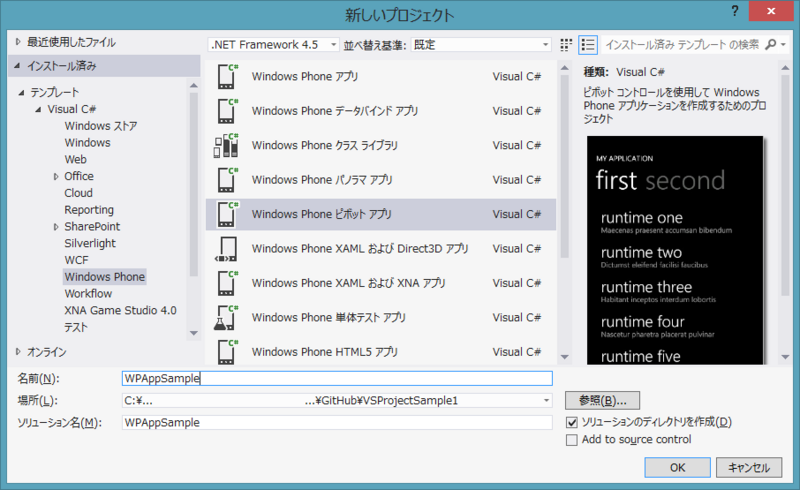
Task: Switch to list details view
Action: (588, 45)
